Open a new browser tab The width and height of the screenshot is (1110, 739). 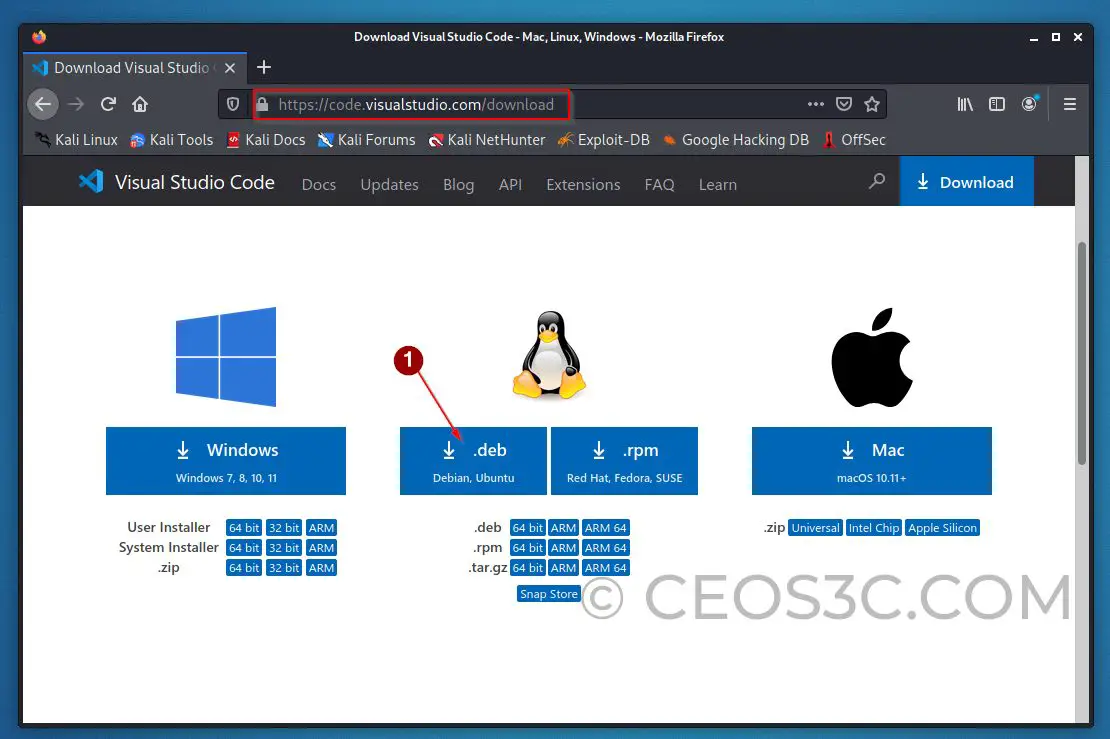[264, 67]
